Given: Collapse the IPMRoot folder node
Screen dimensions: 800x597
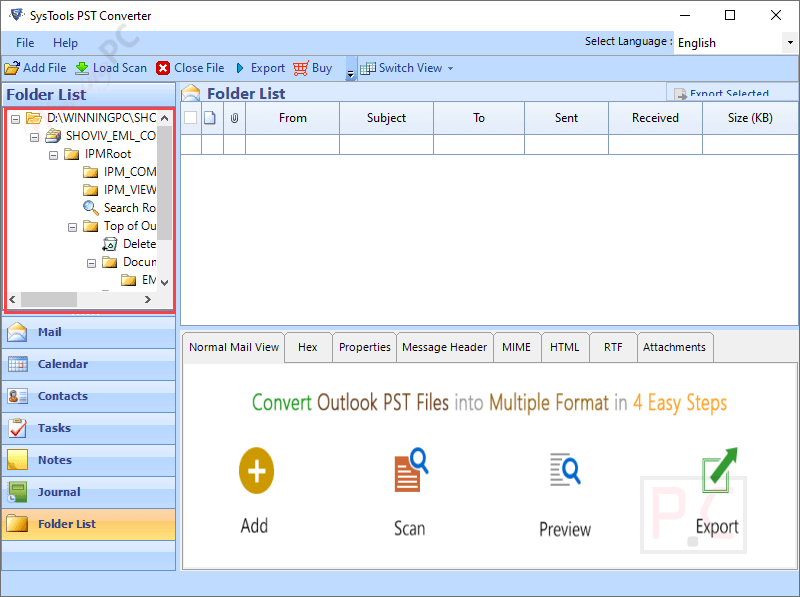Looking at the screenshot, I should [54, 155].
